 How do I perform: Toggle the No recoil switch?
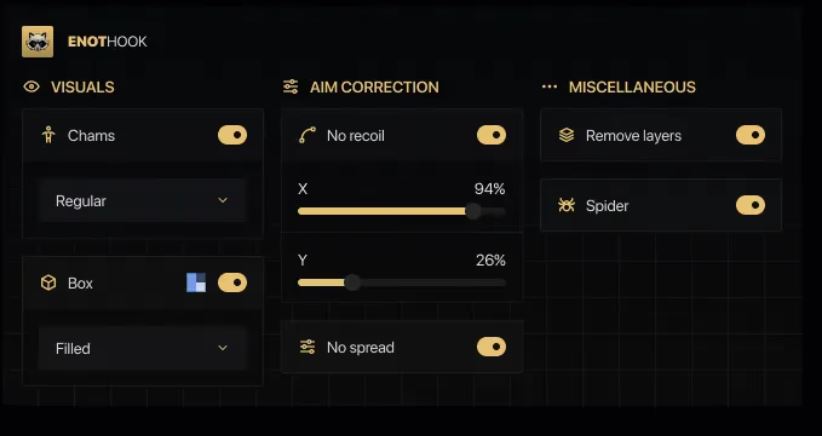click(491, 135)
